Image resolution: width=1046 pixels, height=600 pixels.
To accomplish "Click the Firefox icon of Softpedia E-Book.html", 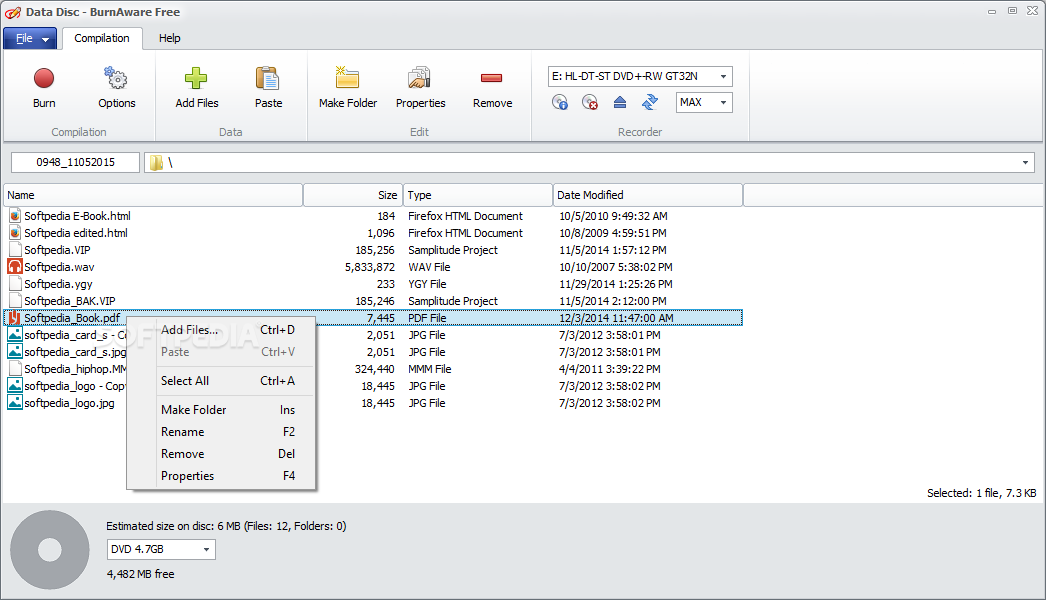I will coord(15,216).
